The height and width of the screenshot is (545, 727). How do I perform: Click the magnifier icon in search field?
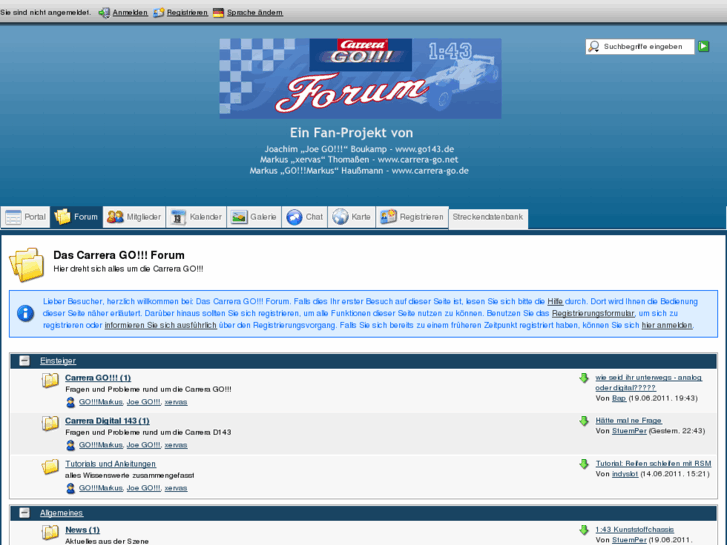(x=593, y=46)
